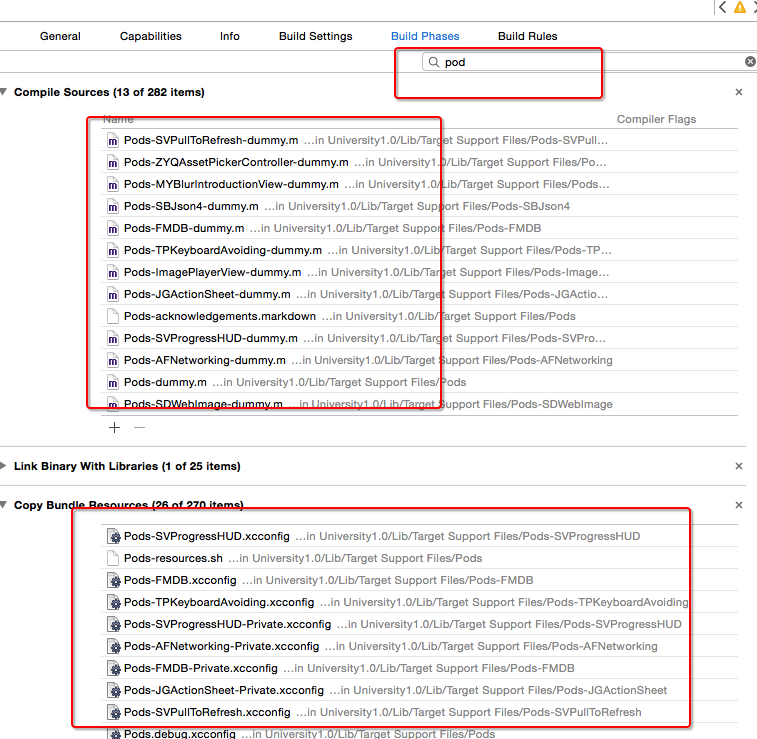Add a file to Compile Sources
This screenshot has width=757, height=739.
pos(114,428)
